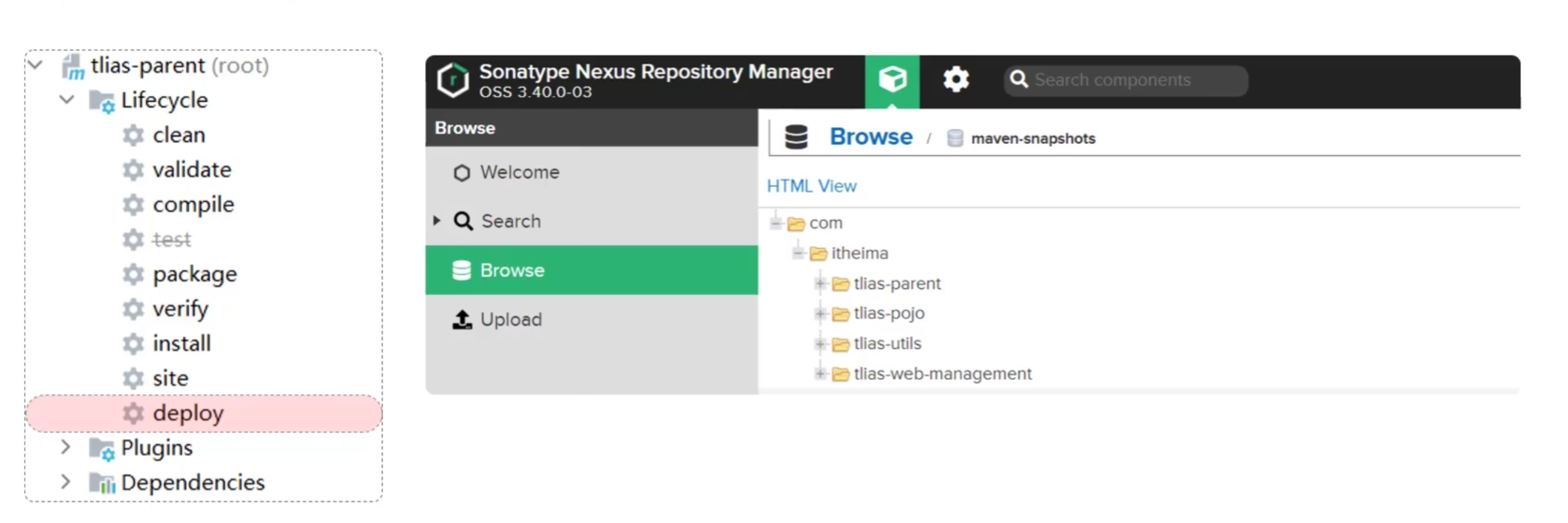This screenshot has height=523, width=1568.
Task: Click the Browse database icon in sidebar
Action: [462, 270]
